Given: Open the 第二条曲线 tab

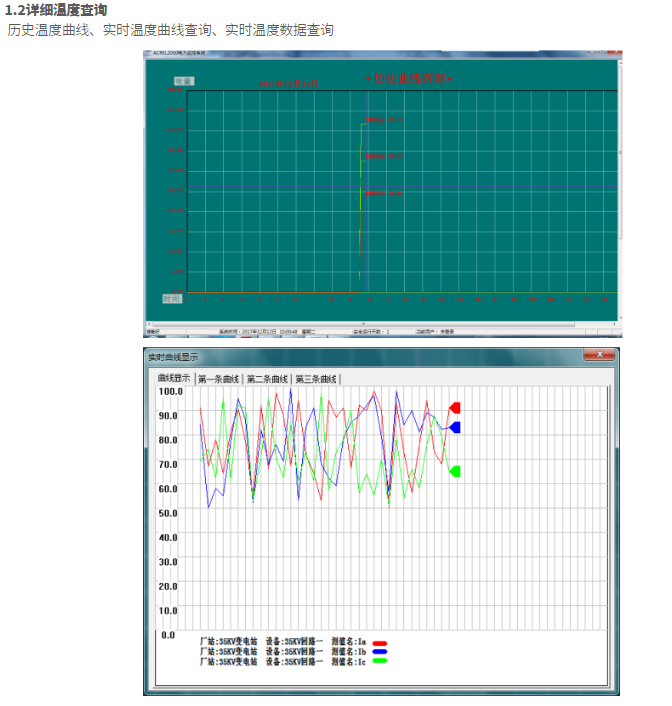Looking at the screenshot, I should [x=267, y=379].
